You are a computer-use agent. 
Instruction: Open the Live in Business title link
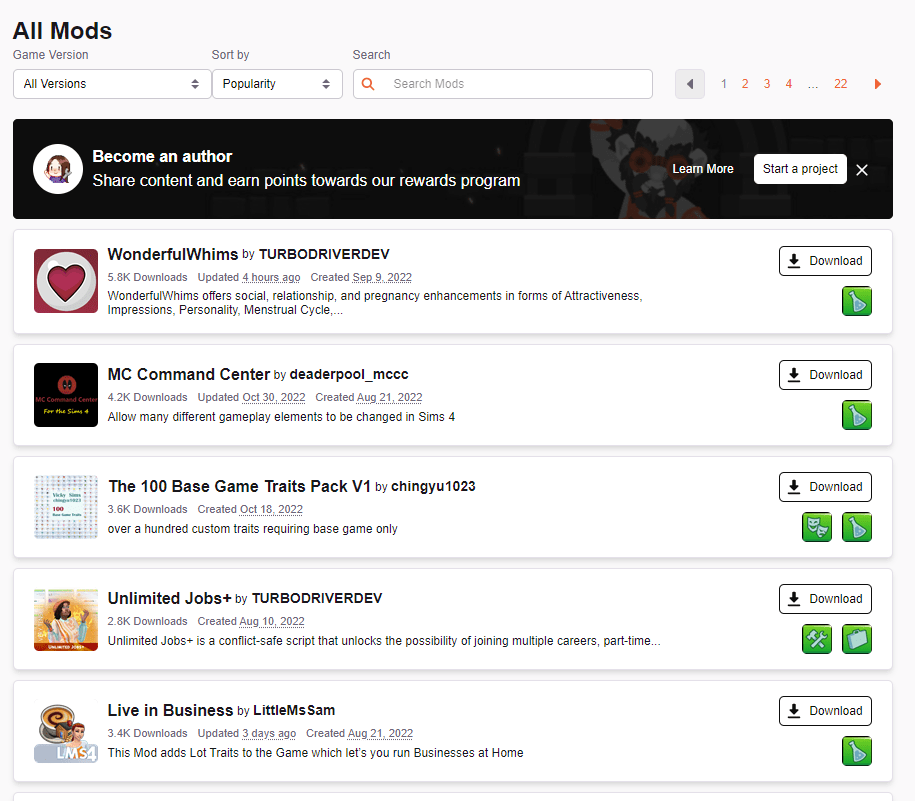[170, 710]
